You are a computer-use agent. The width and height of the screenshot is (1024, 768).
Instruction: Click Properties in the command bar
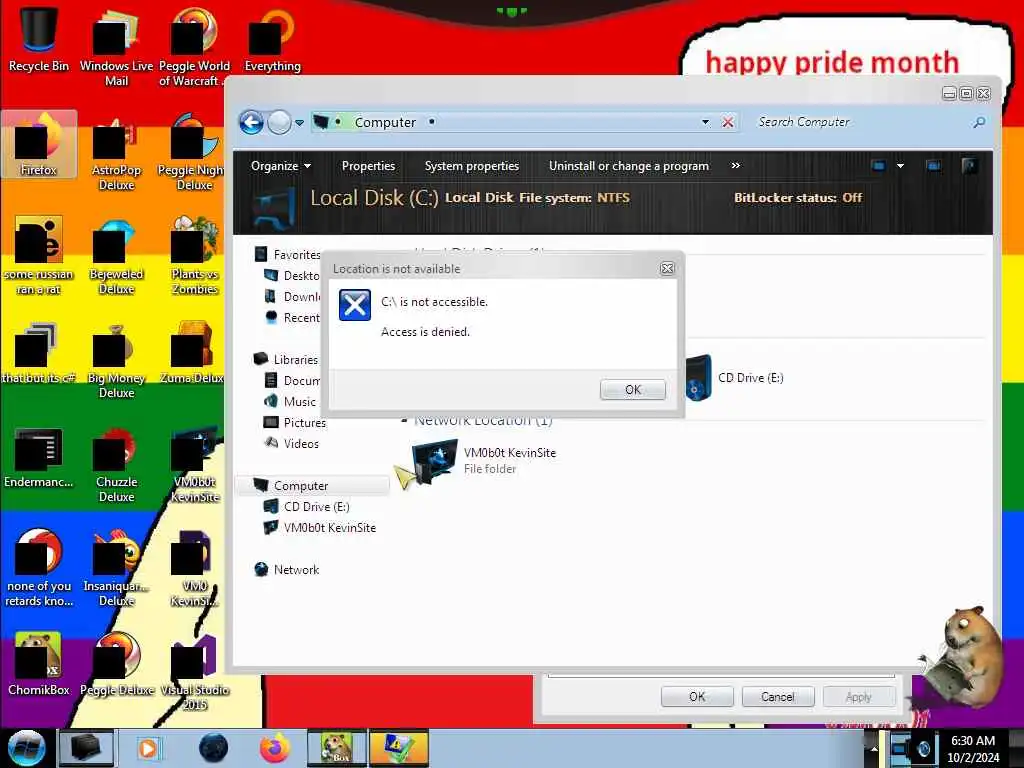pyautogui.click(x=368, y=166)
